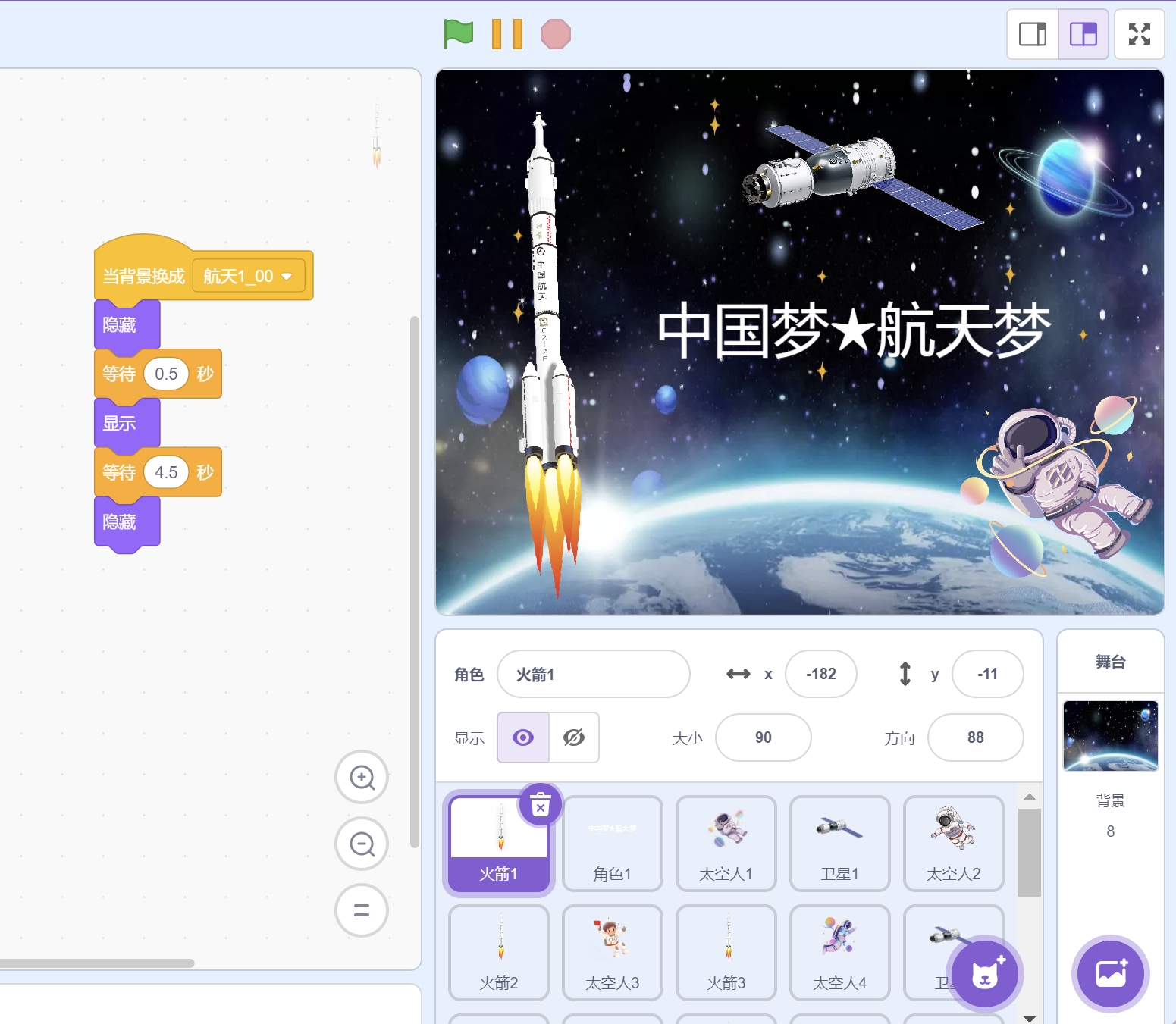Show the sprite with the eye toggle
The height and width of the screenshot is (1024, 1176).
pos(522,737)
